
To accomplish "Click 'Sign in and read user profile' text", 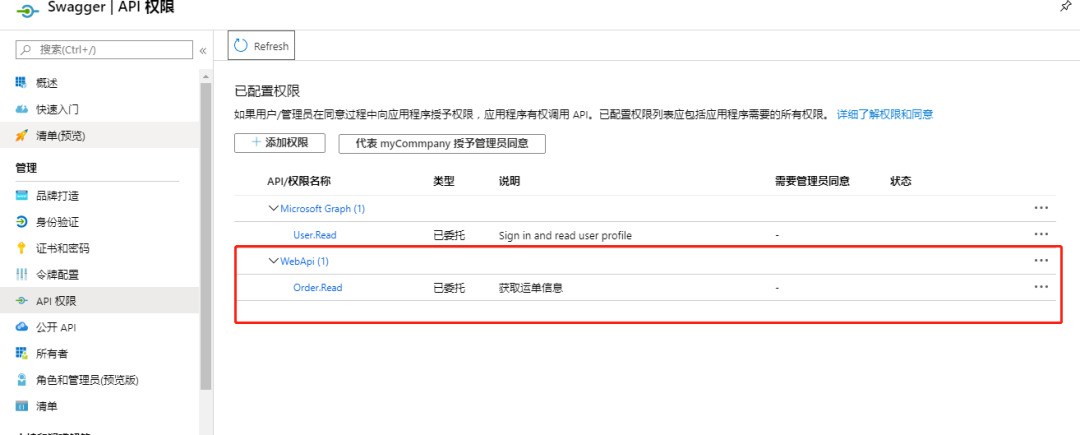I will point(565,235).
